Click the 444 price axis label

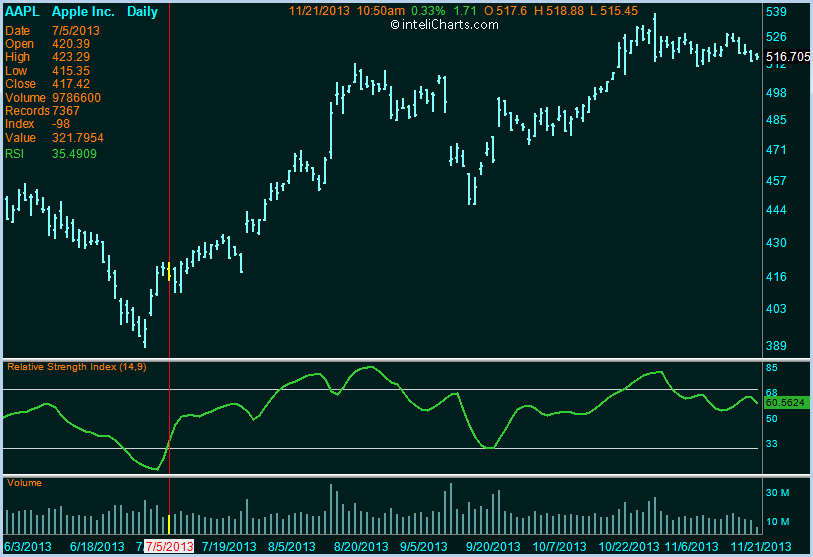click(x=776, y=210)
